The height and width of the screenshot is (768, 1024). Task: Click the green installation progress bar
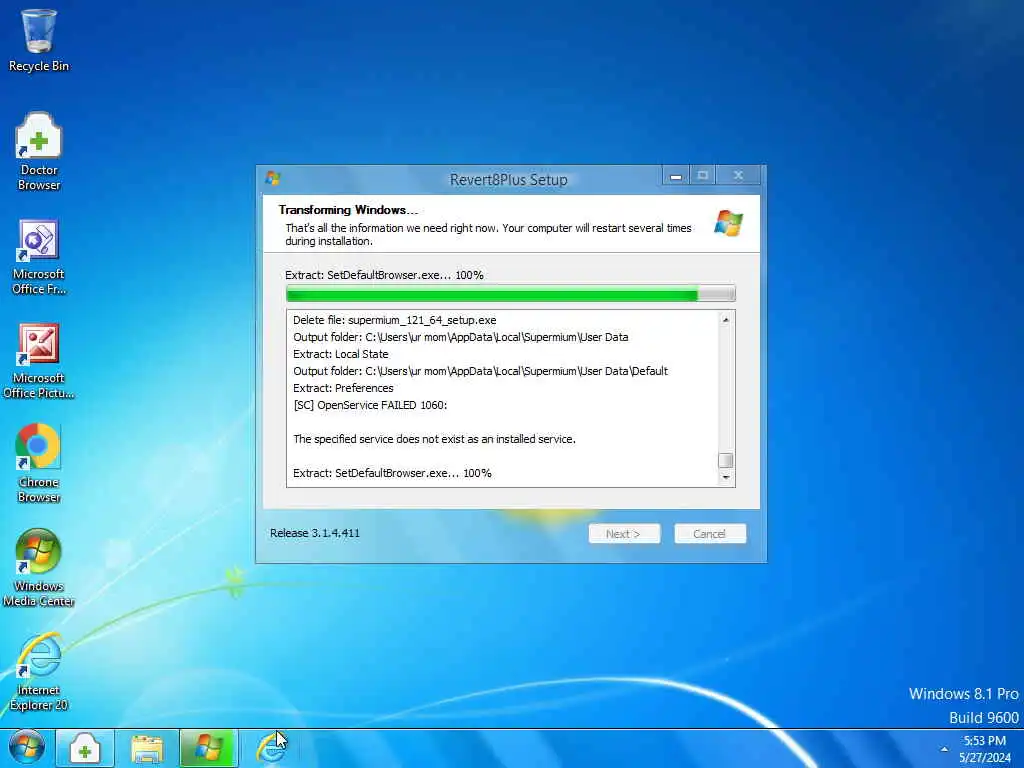point(511,294)
